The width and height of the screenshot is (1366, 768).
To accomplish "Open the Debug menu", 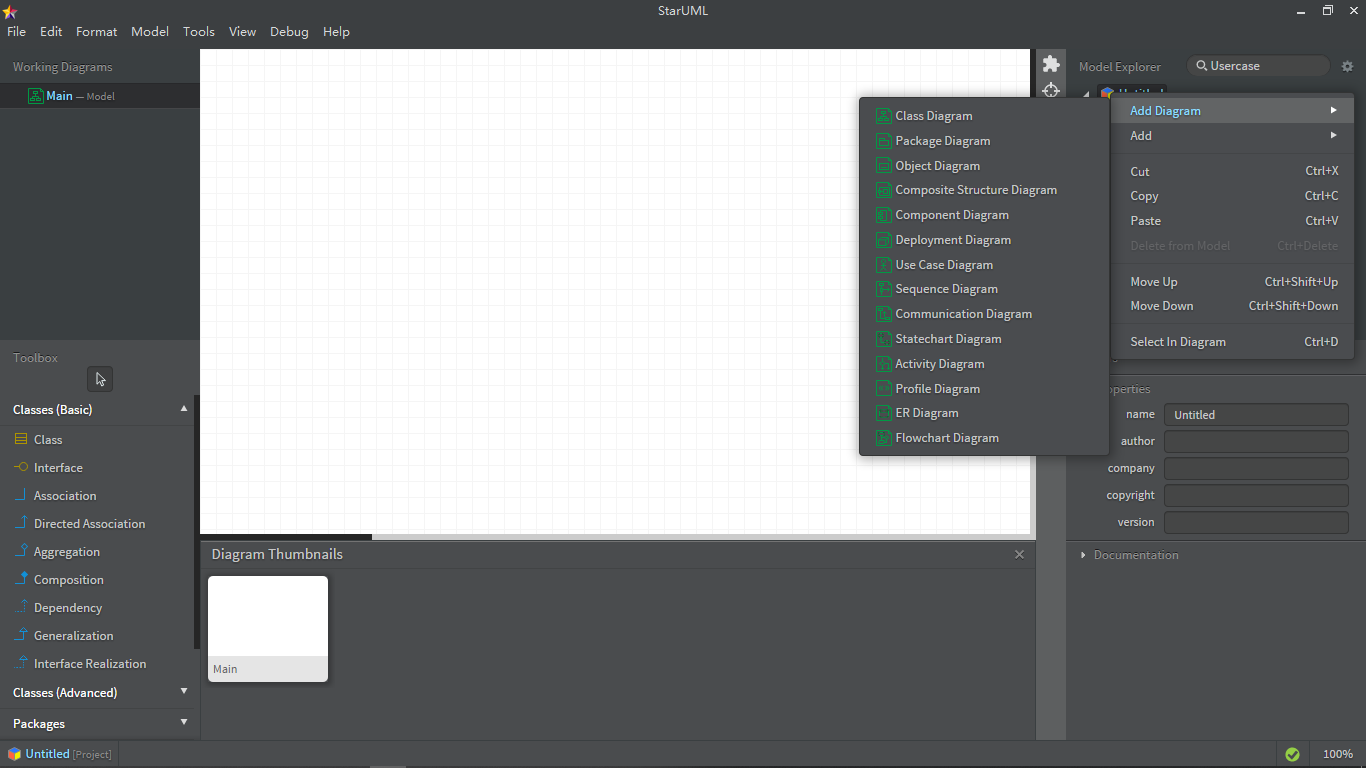I will point(289,32).
